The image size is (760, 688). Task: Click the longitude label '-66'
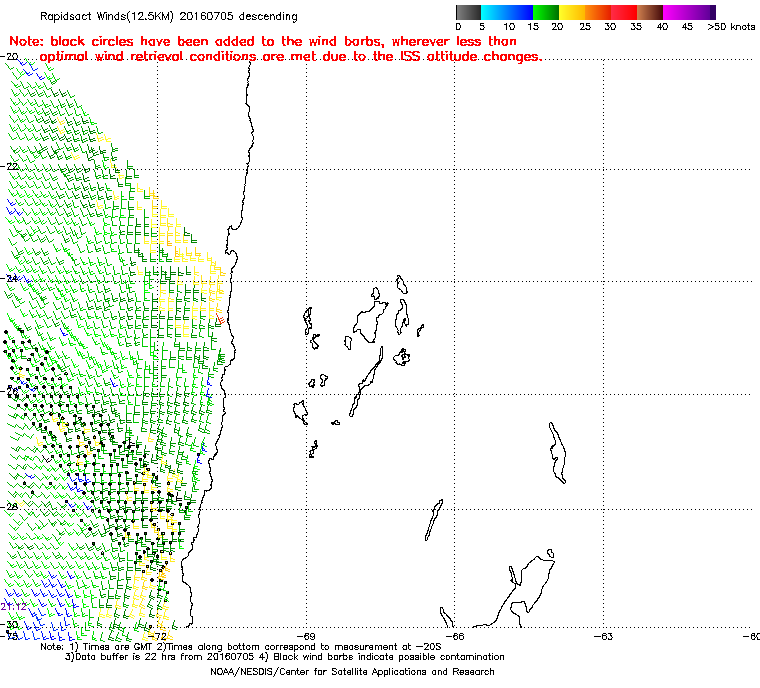455,636
